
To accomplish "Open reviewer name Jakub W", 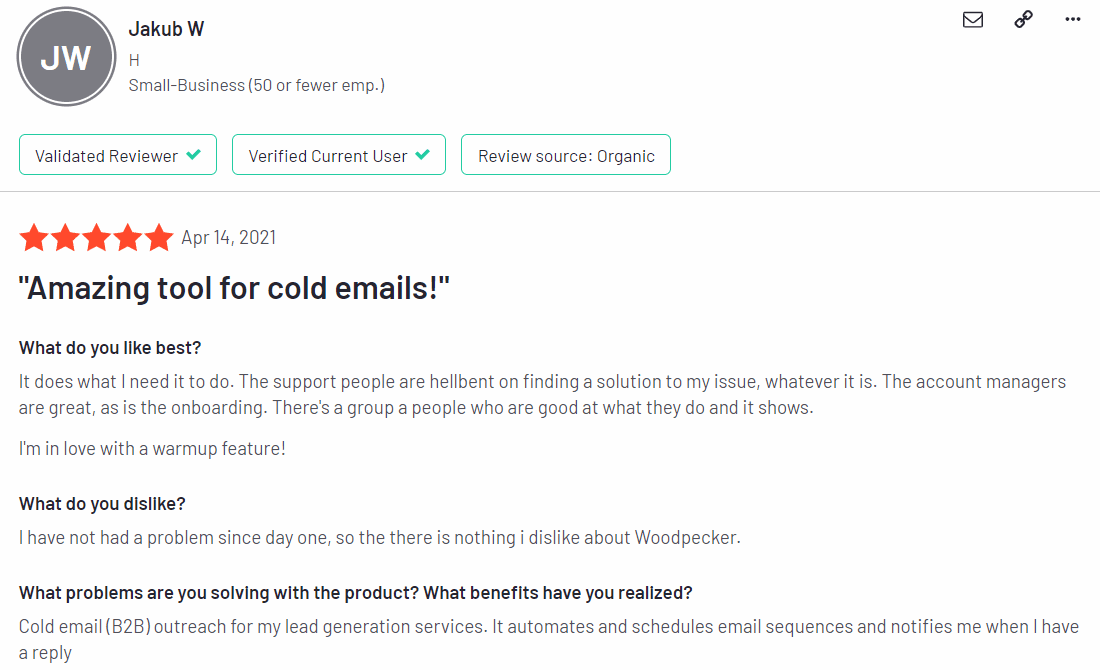I will (x=166, y=29).
